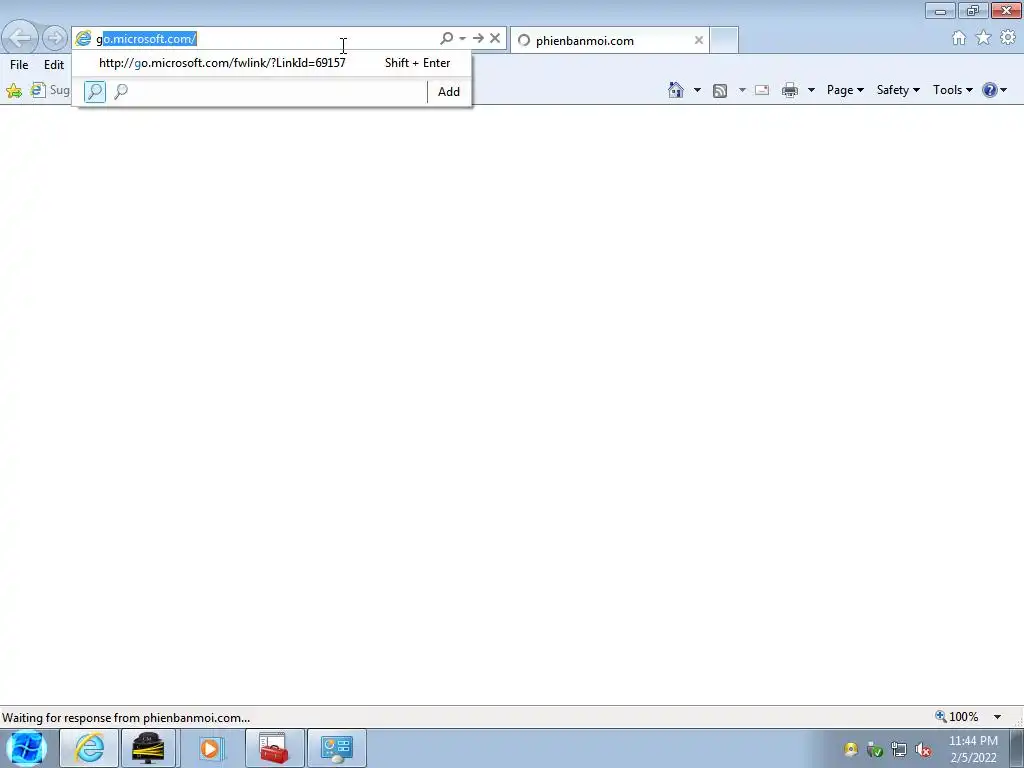Click the selected search provider icon
The width and height of the screenshot is (1024, 768).
pyautogui.click(x=95, y=91)
